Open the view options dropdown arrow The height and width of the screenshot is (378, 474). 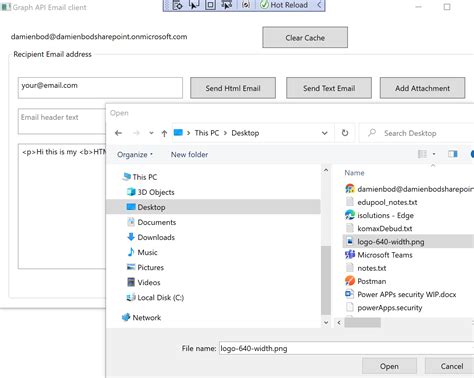coord(434,154)
